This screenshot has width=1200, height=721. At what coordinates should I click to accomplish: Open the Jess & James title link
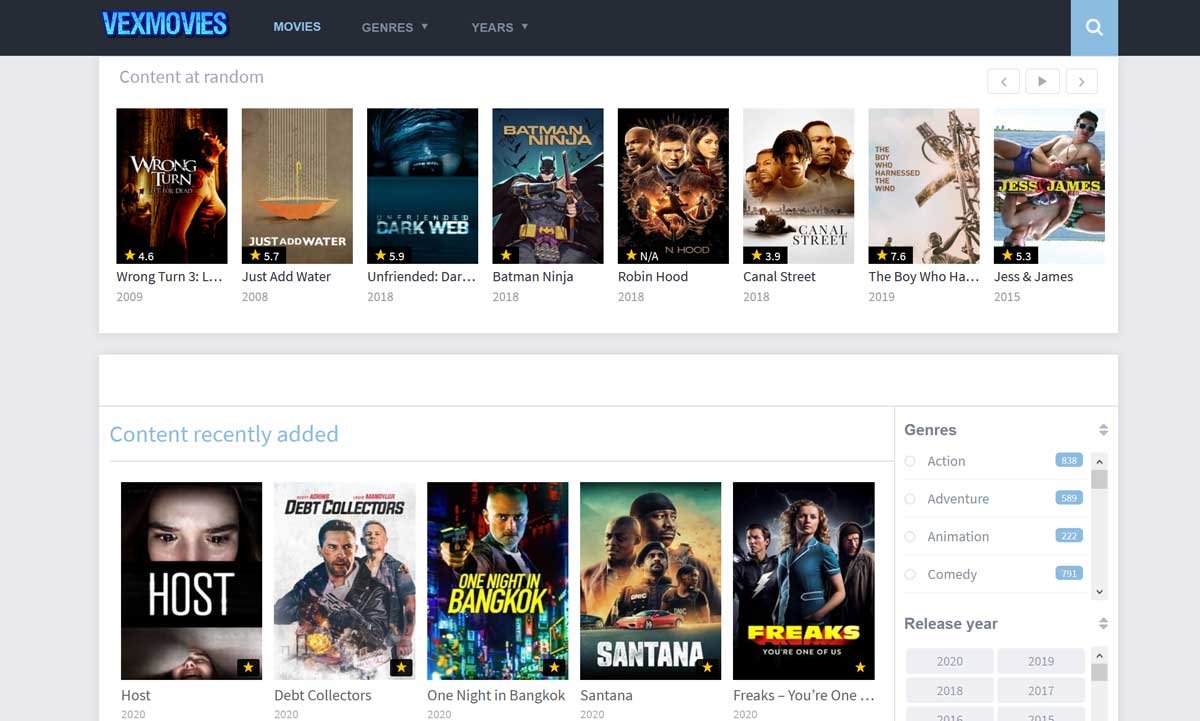tap(1034, 276)
